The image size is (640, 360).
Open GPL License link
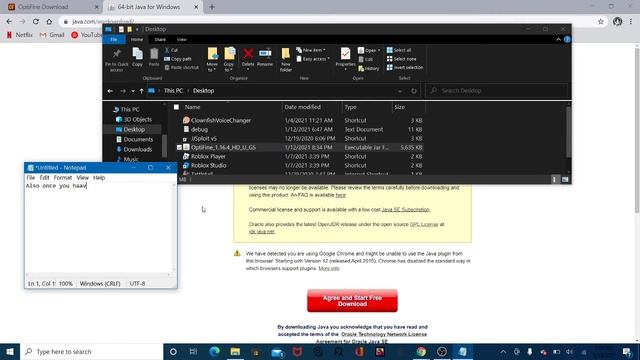[424, 224]
